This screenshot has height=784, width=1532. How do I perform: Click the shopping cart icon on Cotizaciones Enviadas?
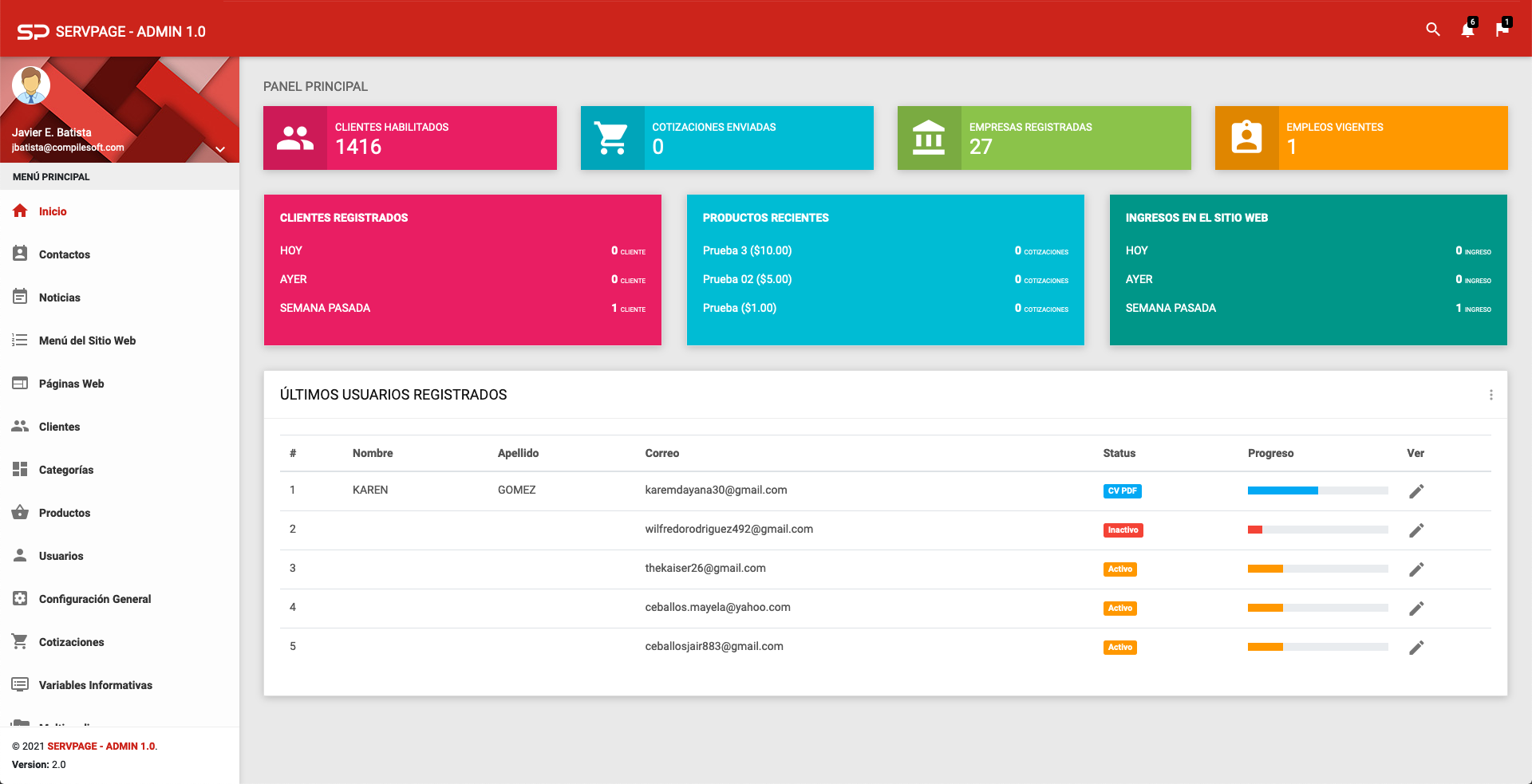(x=612, y=138)
